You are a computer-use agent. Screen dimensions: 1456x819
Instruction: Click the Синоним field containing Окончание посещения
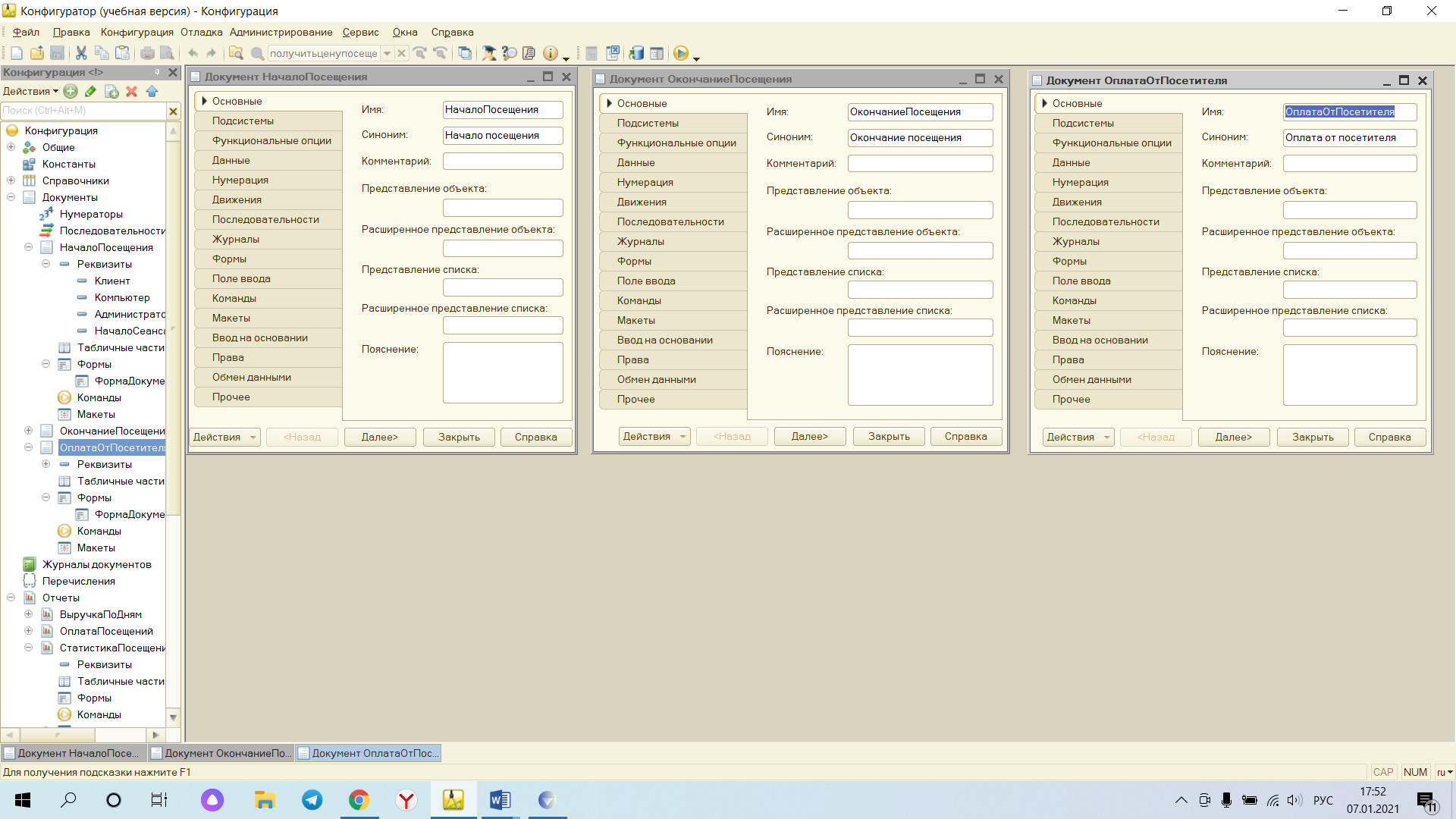[x=920, y=137]
